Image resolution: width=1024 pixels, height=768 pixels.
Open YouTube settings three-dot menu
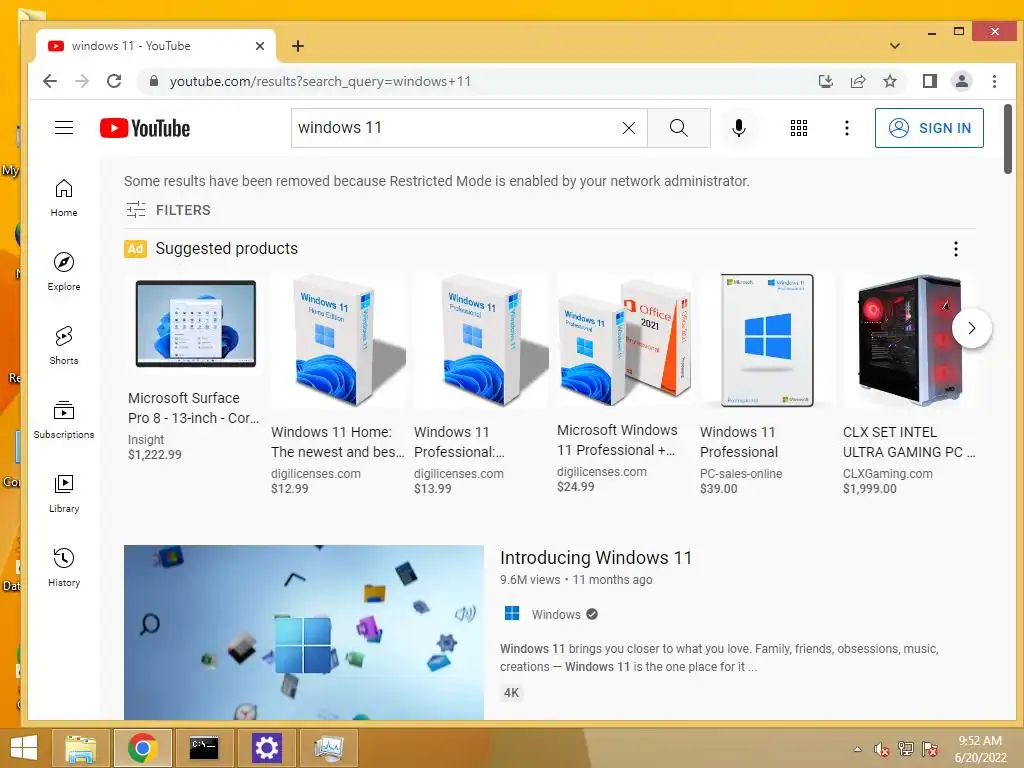(846, 128)
